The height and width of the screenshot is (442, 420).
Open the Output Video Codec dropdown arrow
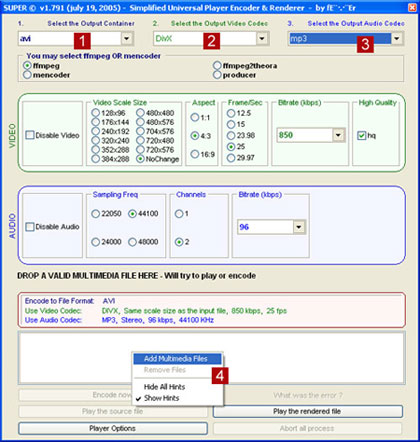tap(262, 39)
